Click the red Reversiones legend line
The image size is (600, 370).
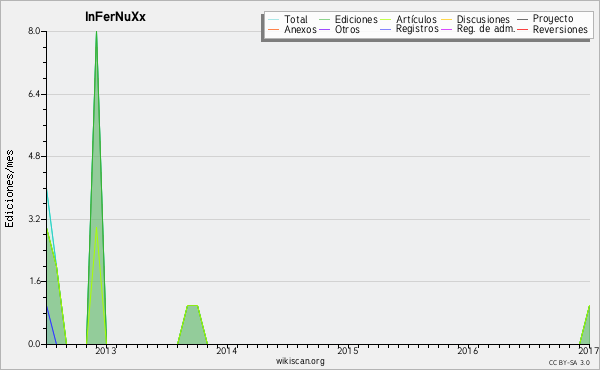pos(522,29)
